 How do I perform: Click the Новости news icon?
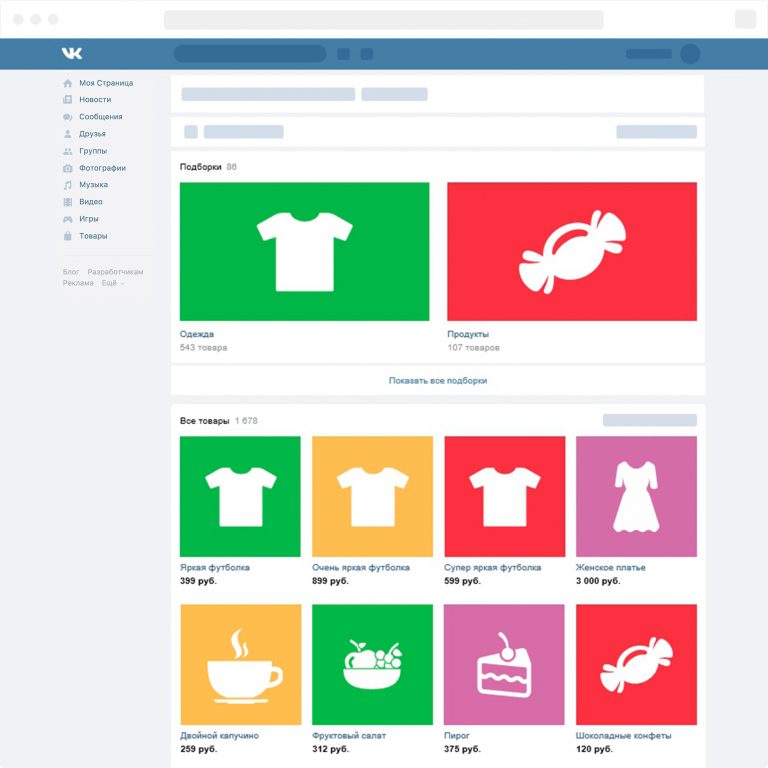pyautogui.click(x=68, y=100)
